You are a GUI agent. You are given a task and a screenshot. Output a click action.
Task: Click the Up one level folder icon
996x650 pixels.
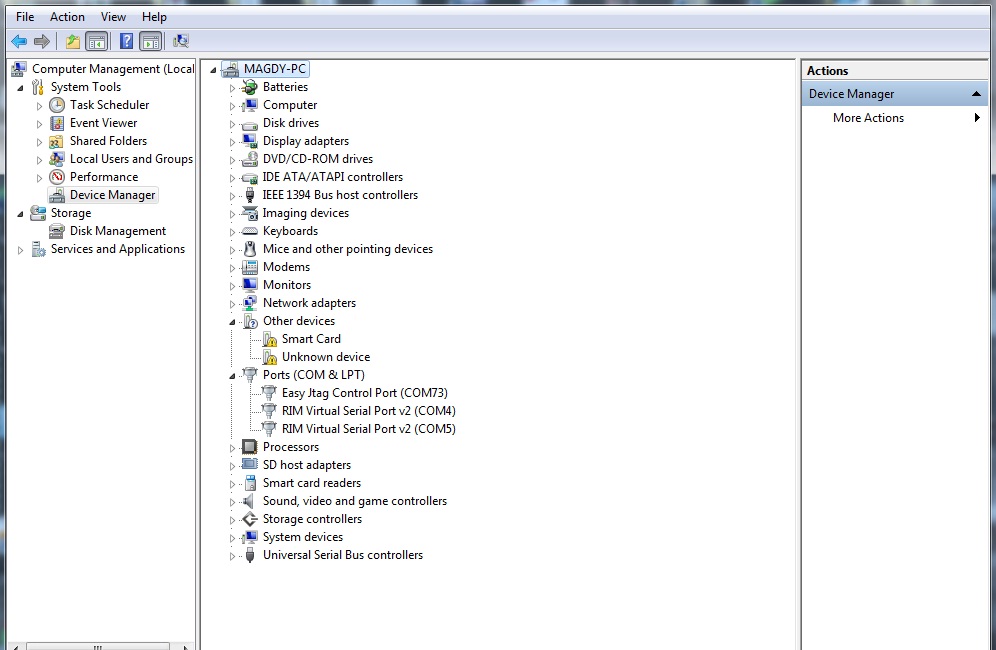(73, 42)
